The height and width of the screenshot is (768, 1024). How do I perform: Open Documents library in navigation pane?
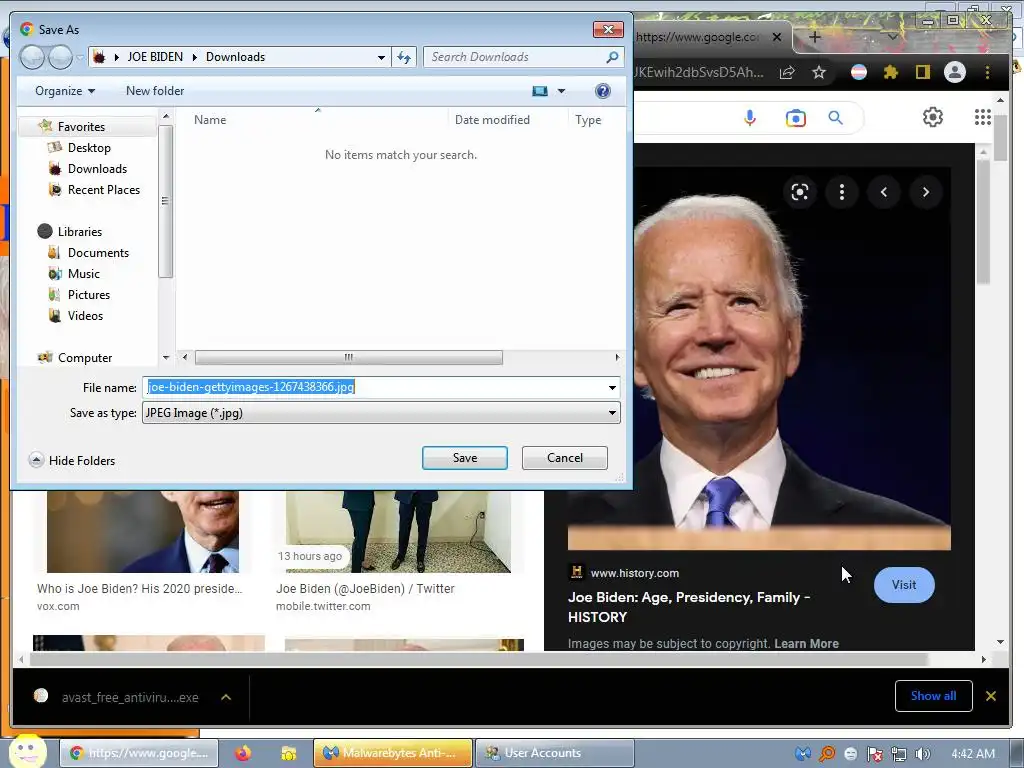(98, 253)
